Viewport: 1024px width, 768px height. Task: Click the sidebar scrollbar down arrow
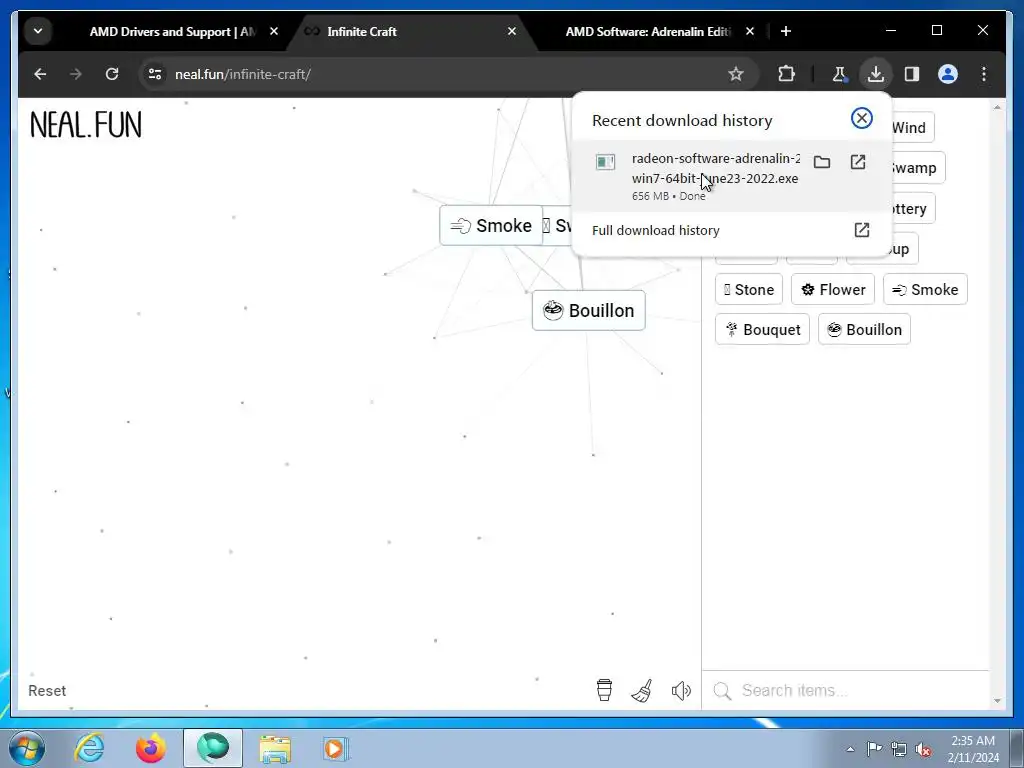pos(997,701)
